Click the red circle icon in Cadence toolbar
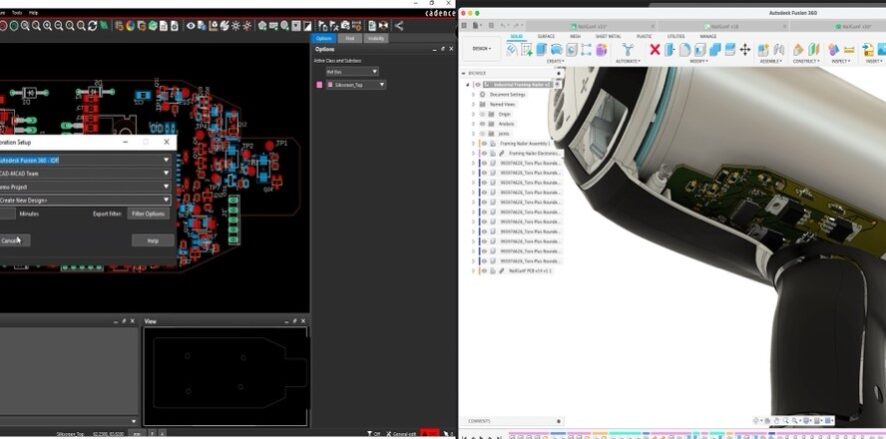This screenshot has width=886, height=439. [3, 25]
